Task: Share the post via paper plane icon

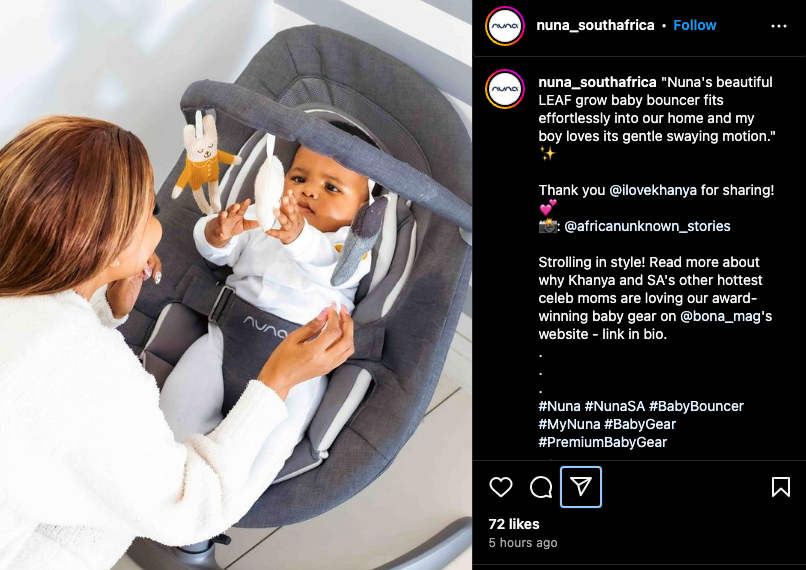Action: point(581,487)
